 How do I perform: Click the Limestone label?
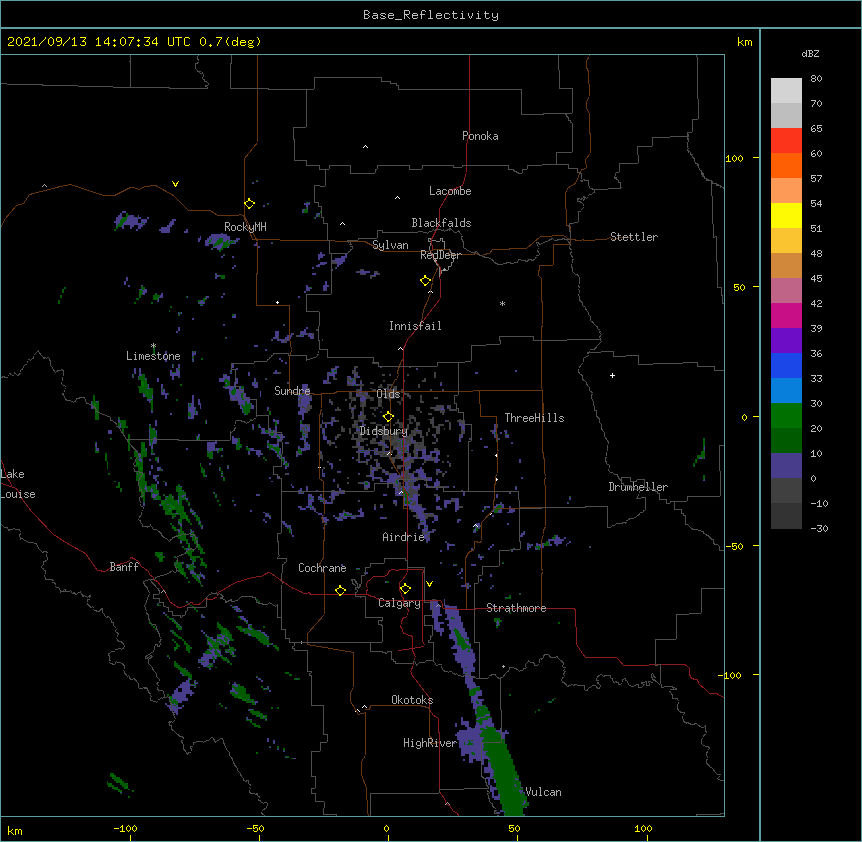[153, 356]
